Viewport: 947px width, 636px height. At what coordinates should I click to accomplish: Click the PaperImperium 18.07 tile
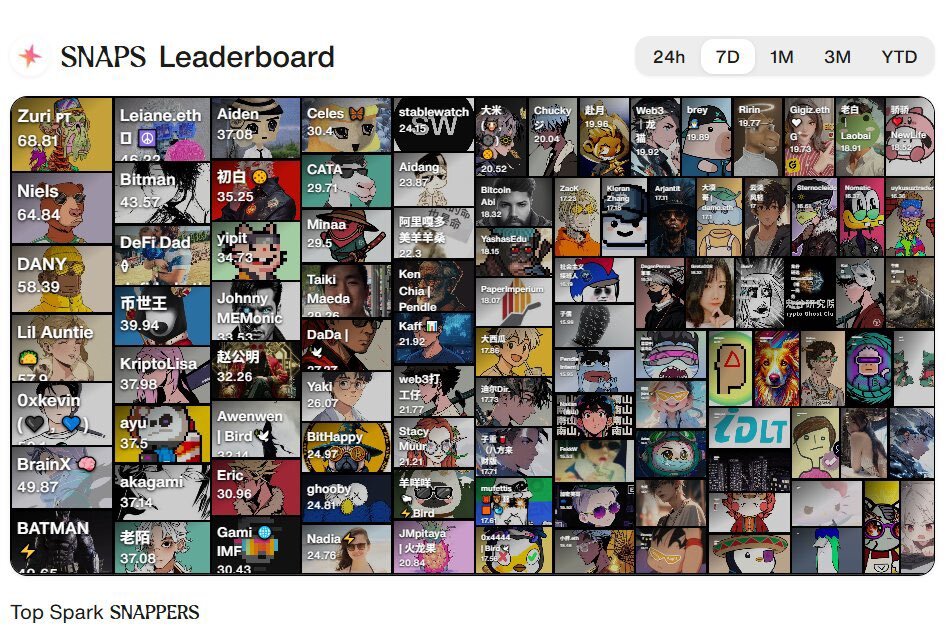pos(513,301)
